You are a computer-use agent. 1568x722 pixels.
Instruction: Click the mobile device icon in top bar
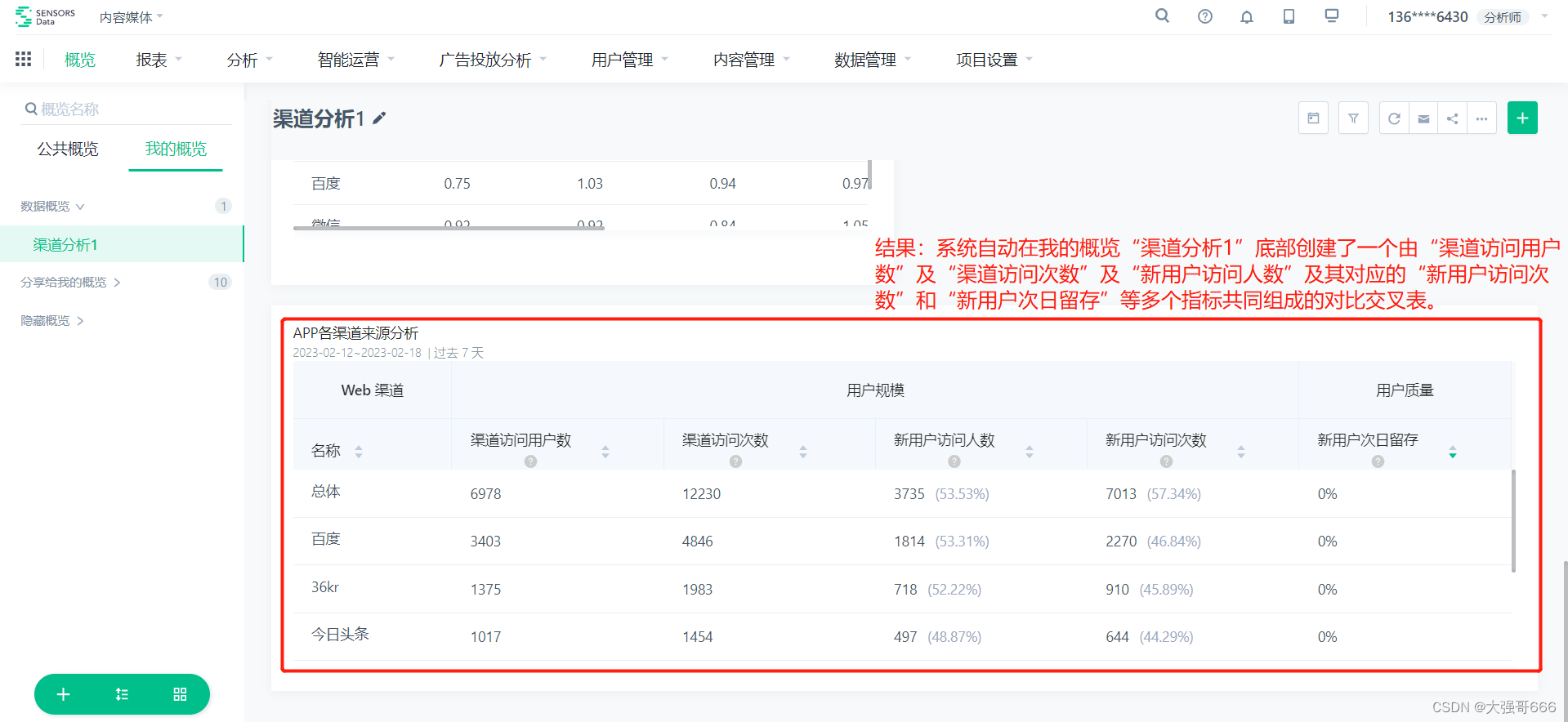pos(1289,16)
